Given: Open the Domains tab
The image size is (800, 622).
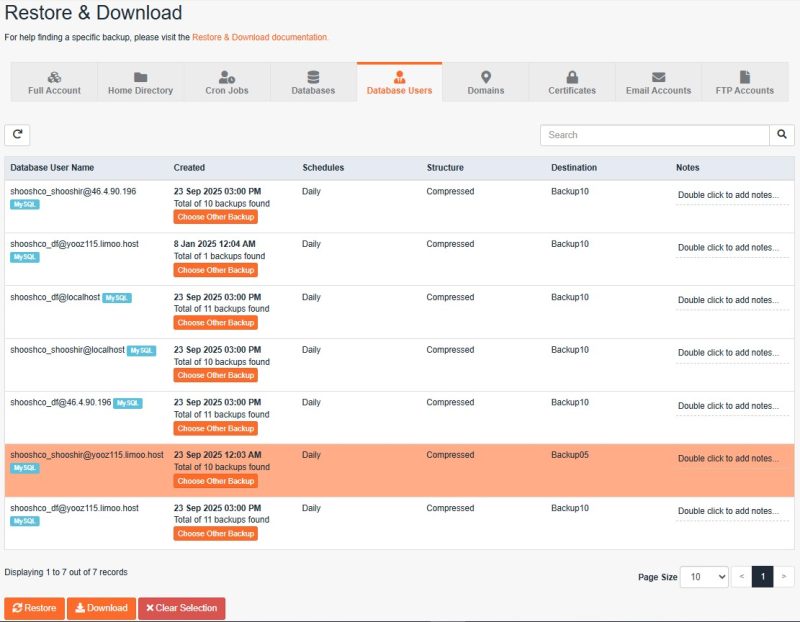Looking at the screenshot, I should 486,83.
